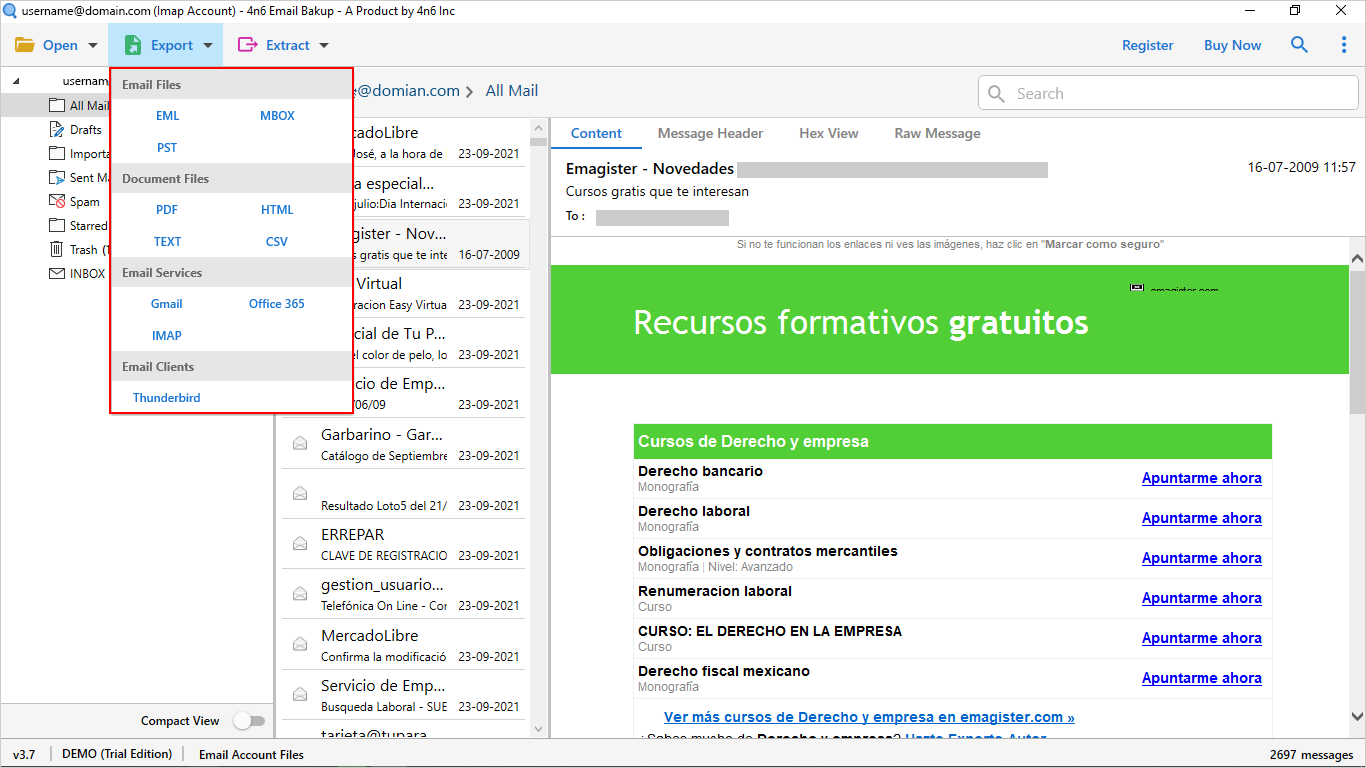This screenshot has width=1366, height=768.
Task: Click the green Export file icon
Action: 132,45
